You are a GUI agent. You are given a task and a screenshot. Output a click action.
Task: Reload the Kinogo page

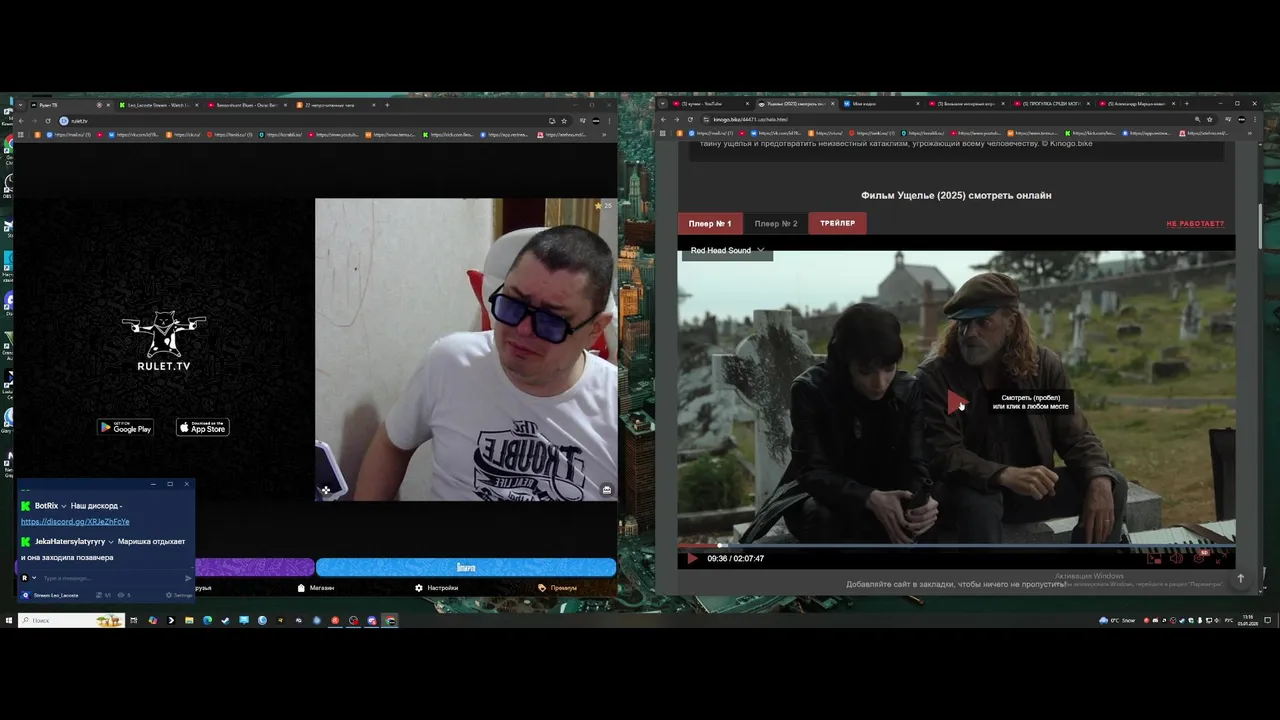[690, 119]
